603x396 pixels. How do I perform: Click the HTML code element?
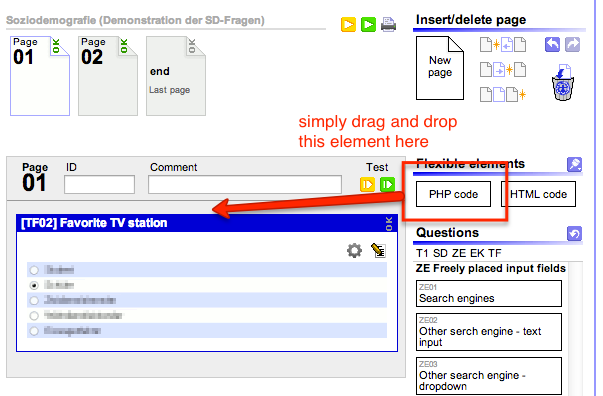click(x=538, y=194)
